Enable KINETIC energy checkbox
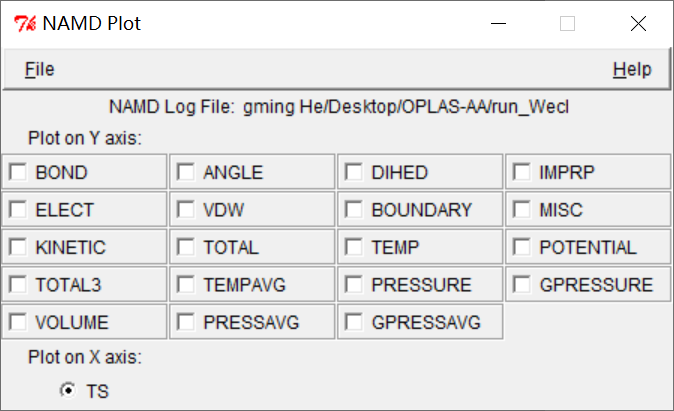Screen dimensions: 674x411 point(18,248)
